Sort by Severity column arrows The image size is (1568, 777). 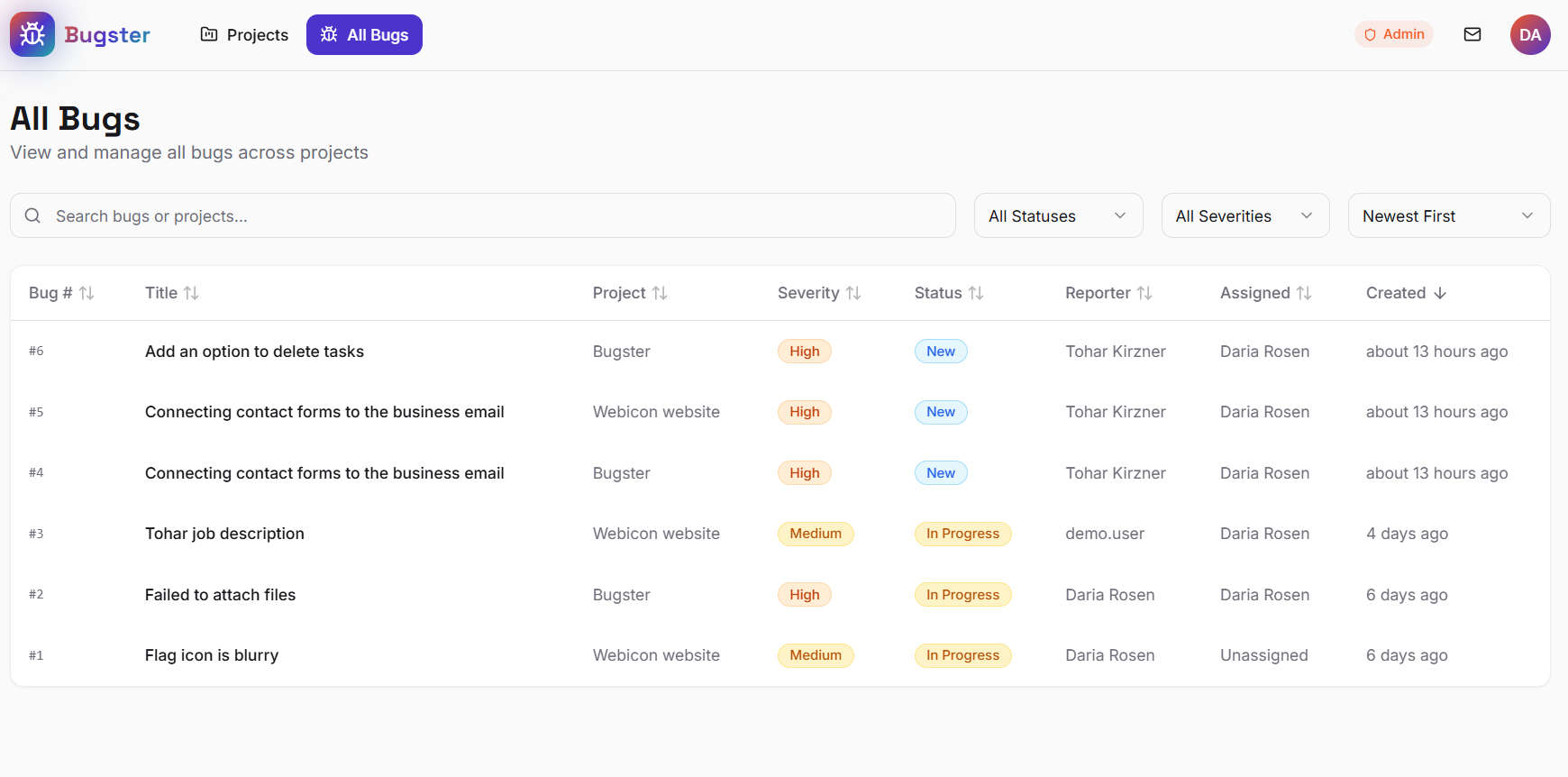point(853,293)
